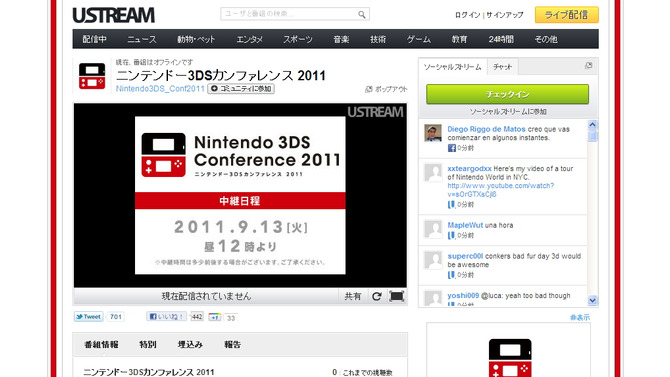Click Diego Riggo de Matos avatar

click(433, 133)
